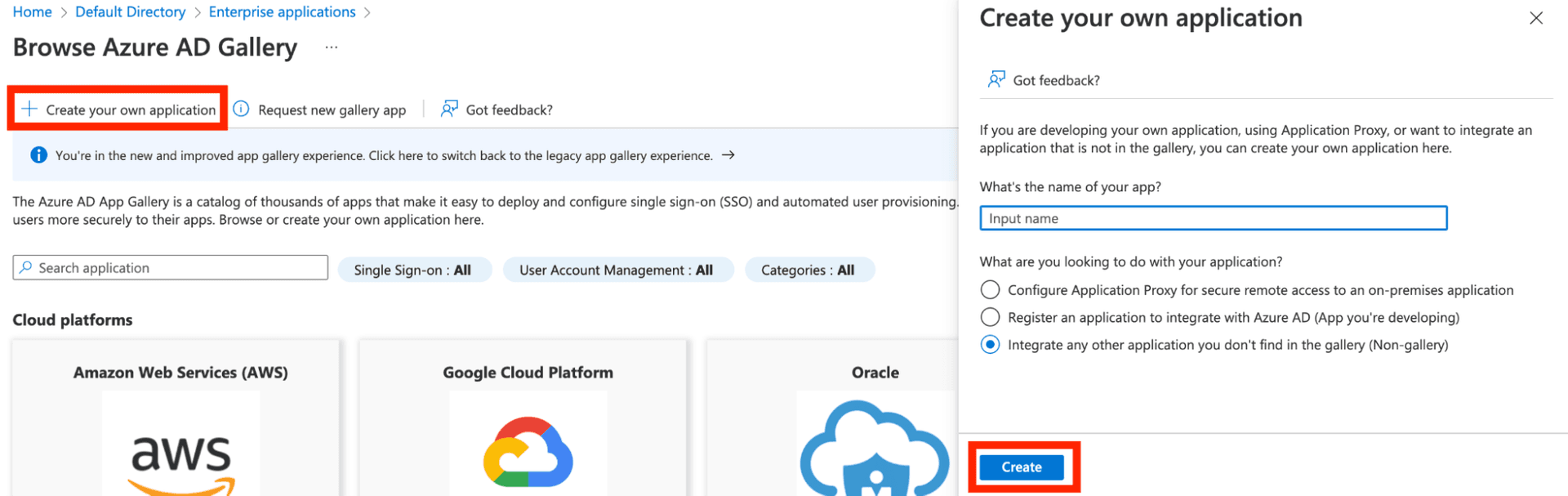Click the feedback icon in the Create application panel
The width and height of the screenshot is (1568, 496).
(996, 79)
